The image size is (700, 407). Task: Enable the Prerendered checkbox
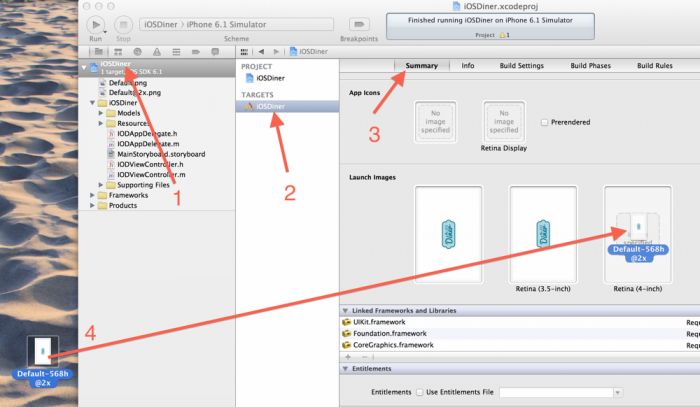[x=544, y=122]
